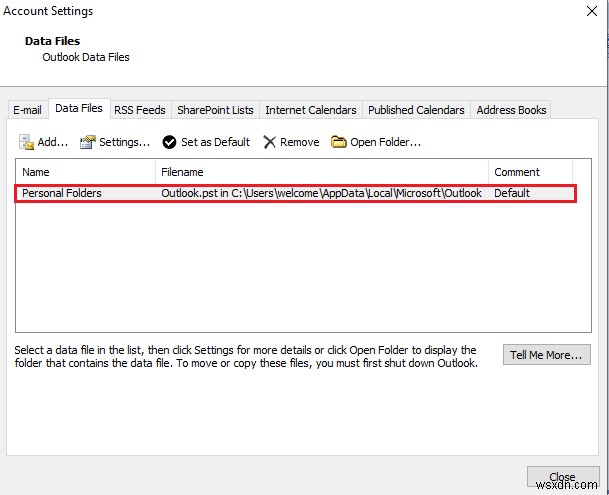Click the Default comment cell
The width and height of the screenshot is (609, 495).
point(512,193)
